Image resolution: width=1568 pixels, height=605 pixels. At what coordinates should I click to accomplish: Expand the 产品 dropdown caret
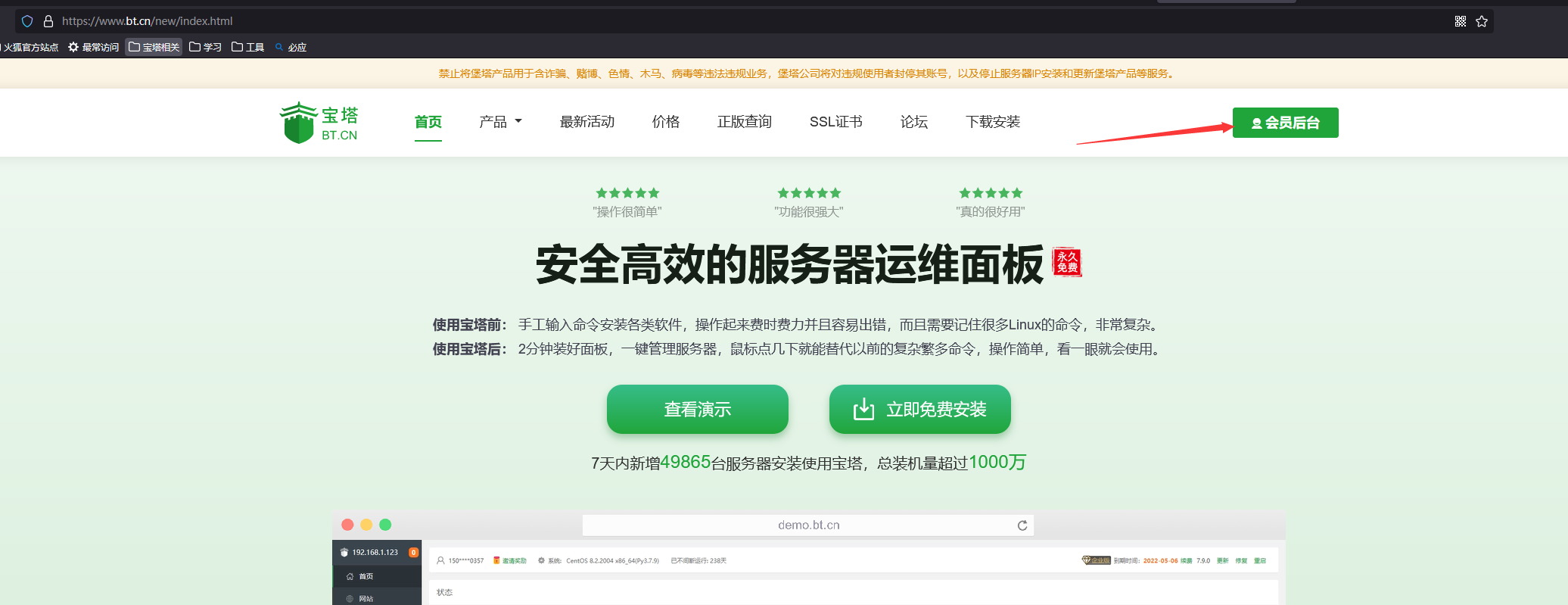pos(518,121)
